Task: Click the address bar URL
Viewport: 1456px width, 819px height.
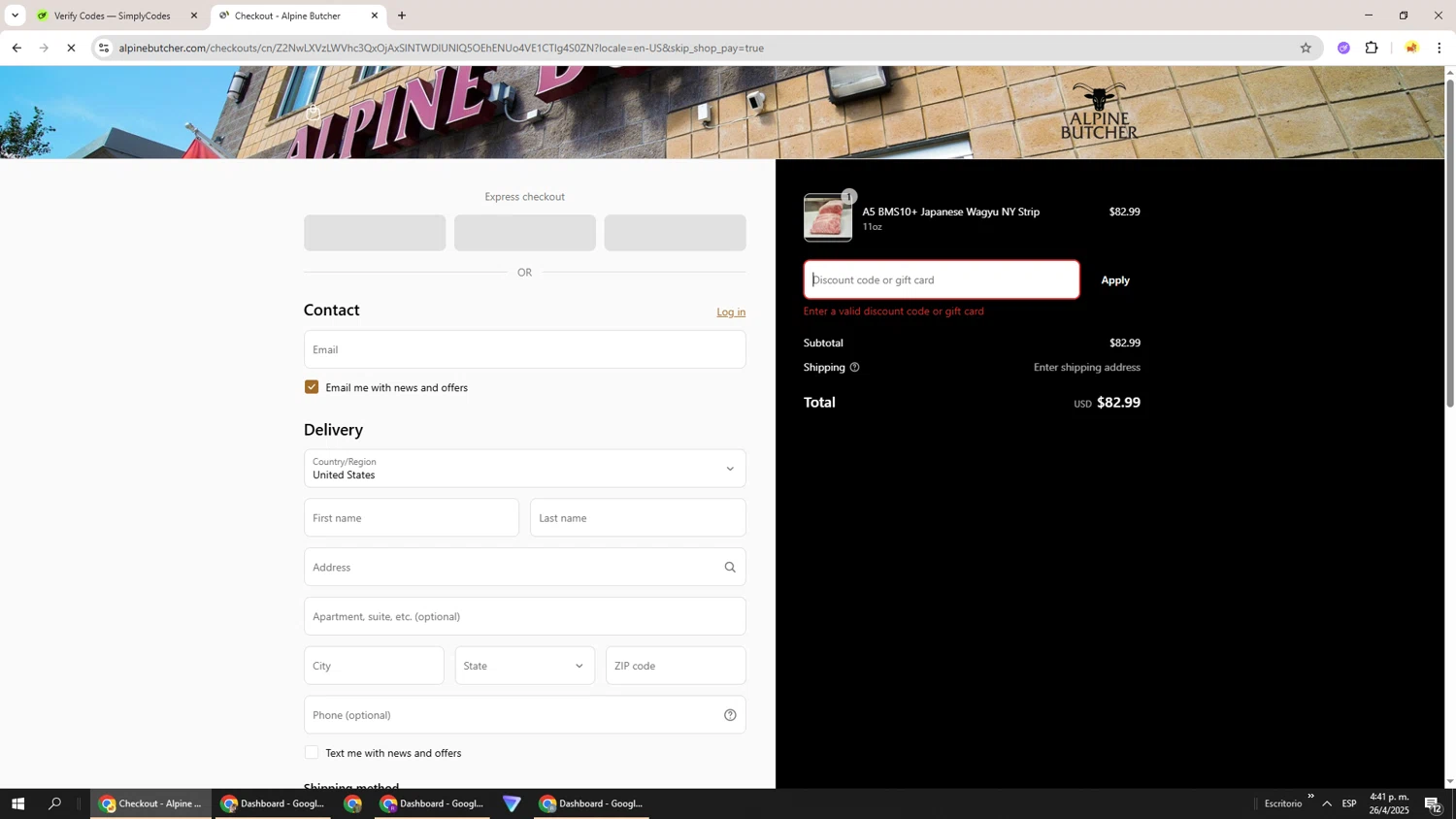Action: pos(442,48)
